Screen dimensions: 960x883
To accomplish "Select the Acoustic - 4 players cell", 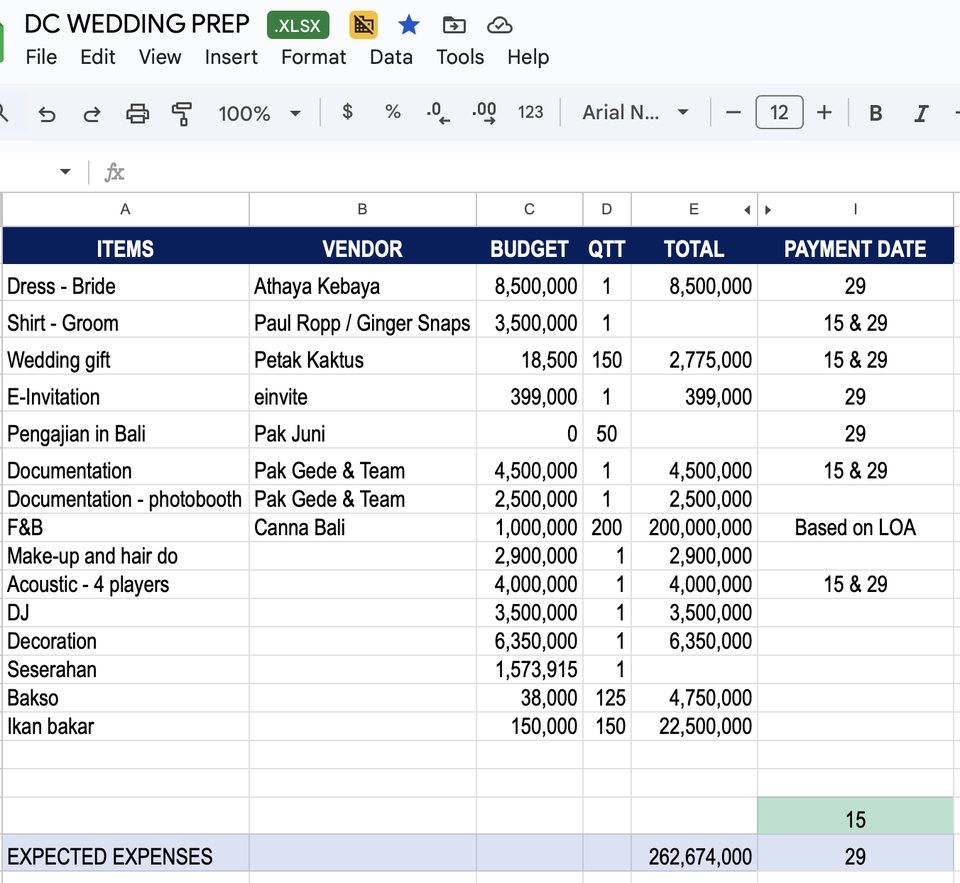I will click(x=126, y=584).
